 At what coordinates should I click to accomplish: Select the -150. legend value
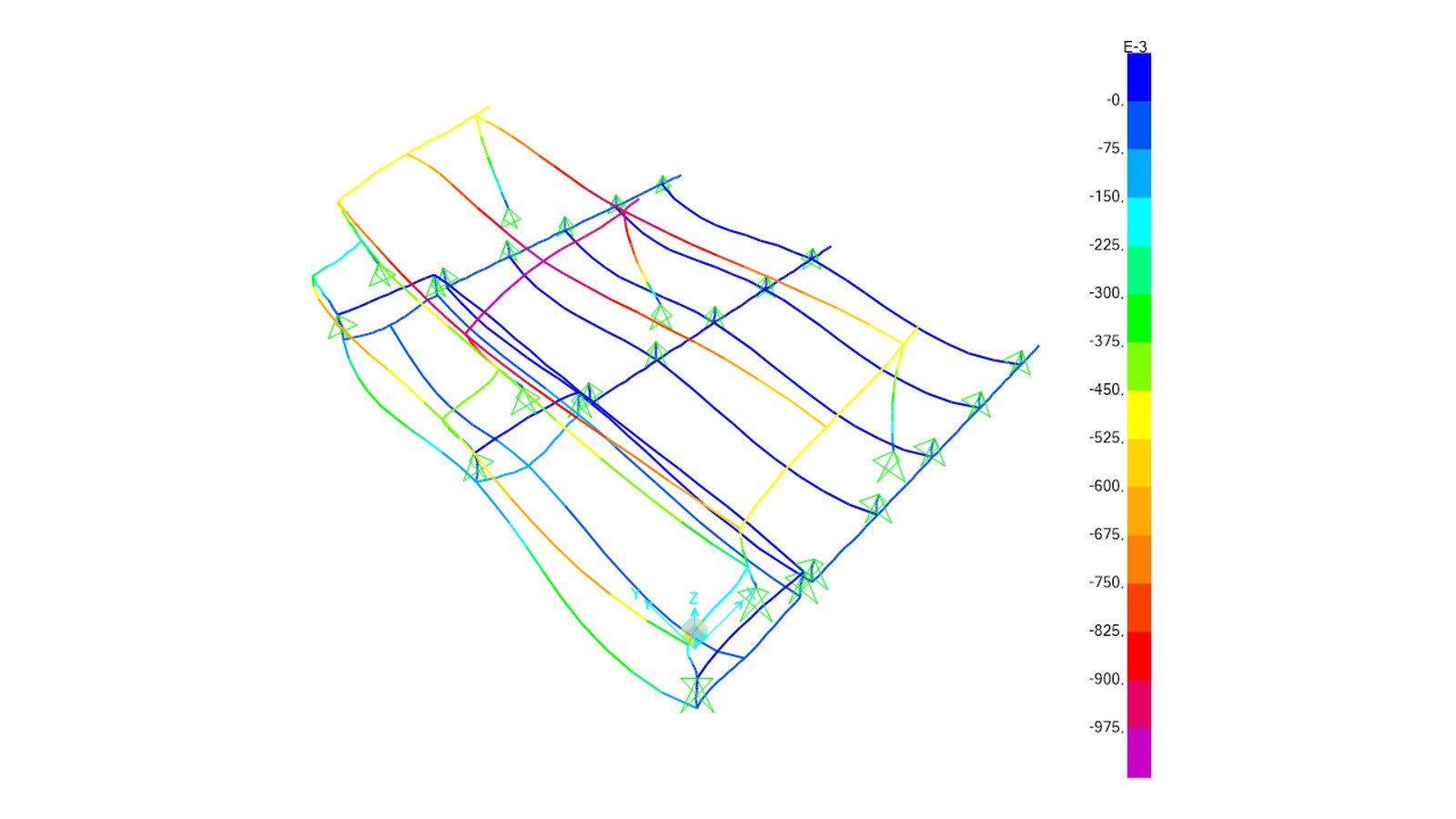tap(1107, 197)
